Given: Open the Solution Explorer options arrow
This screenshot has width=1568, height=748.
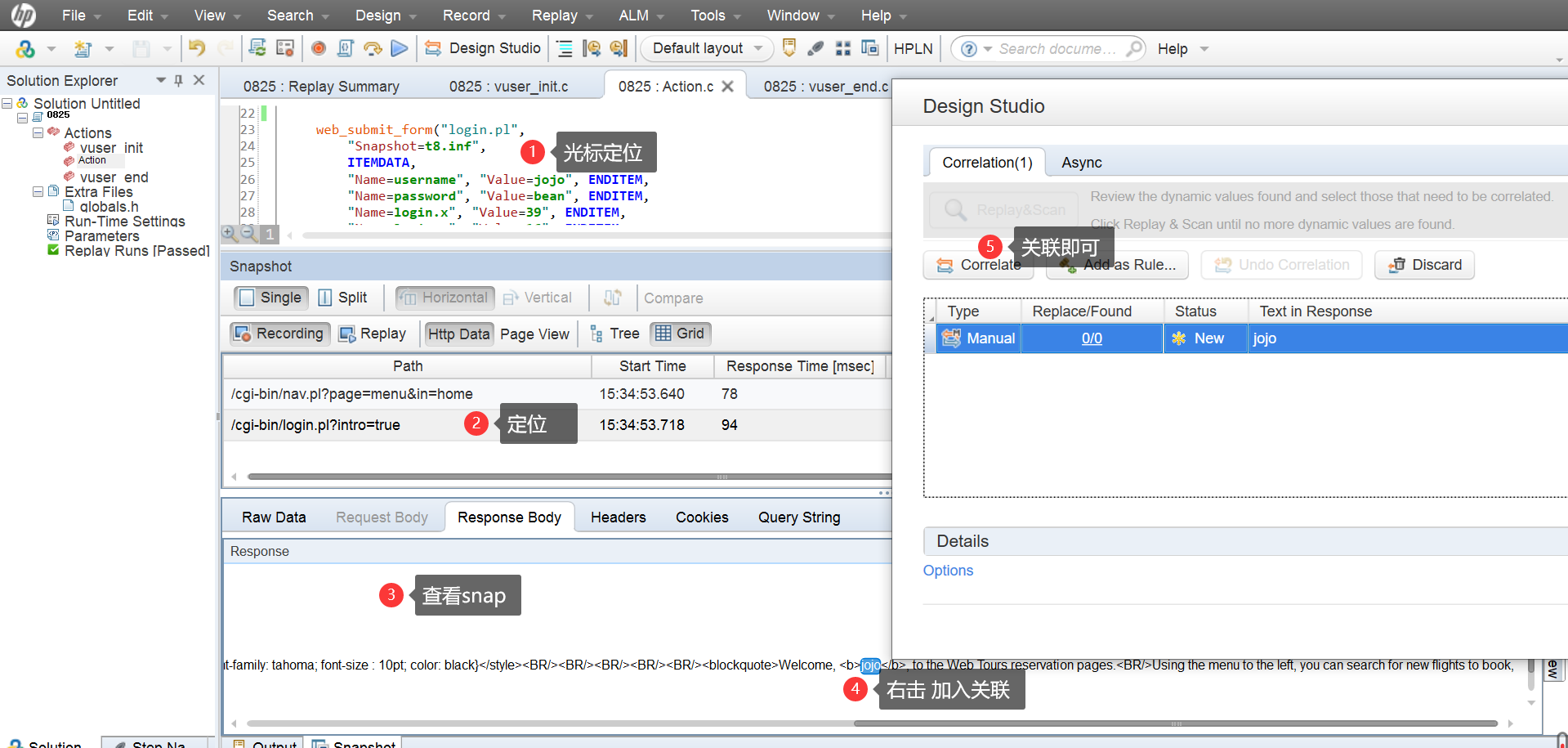Looking at the screenshot, I should point(161,80).
